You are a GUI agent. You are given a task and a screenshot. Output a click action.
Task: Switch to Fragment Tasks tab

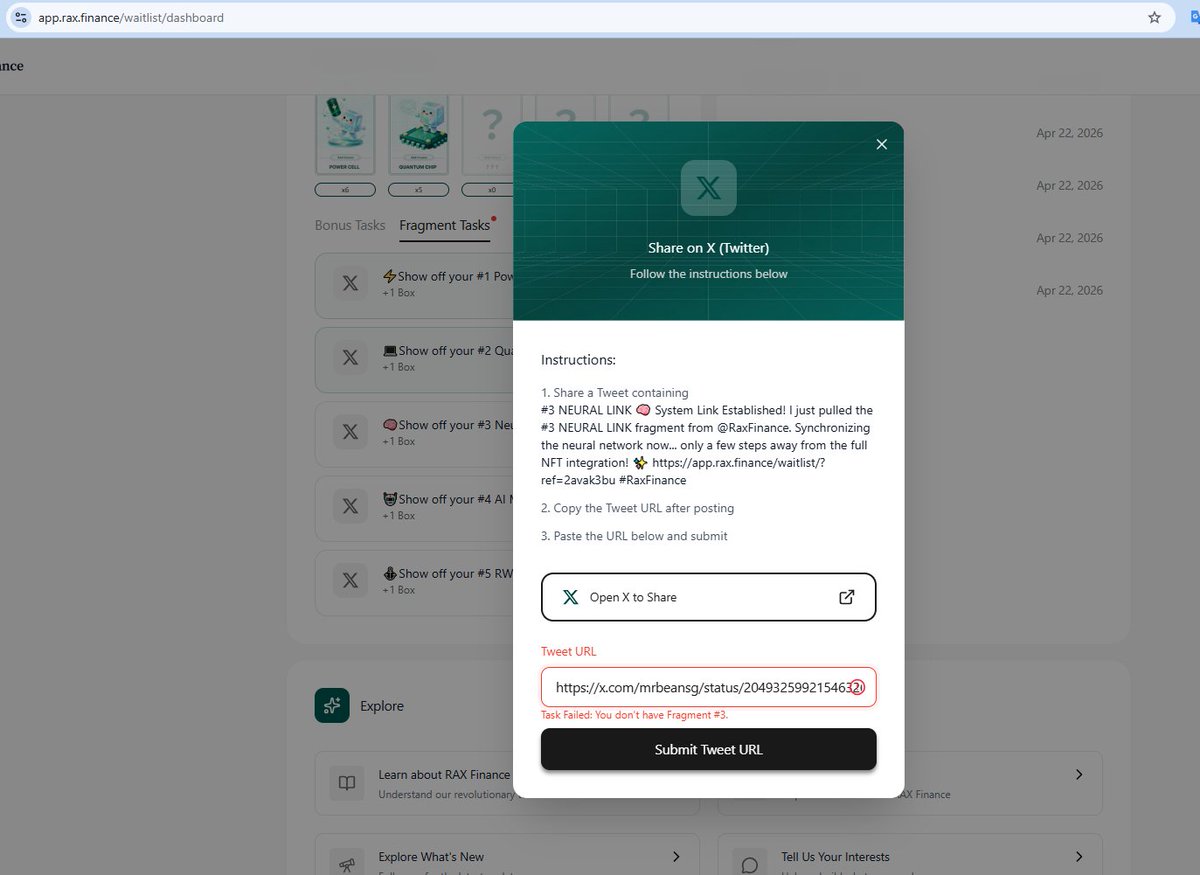pyautogui.click(x=445, y=225)
